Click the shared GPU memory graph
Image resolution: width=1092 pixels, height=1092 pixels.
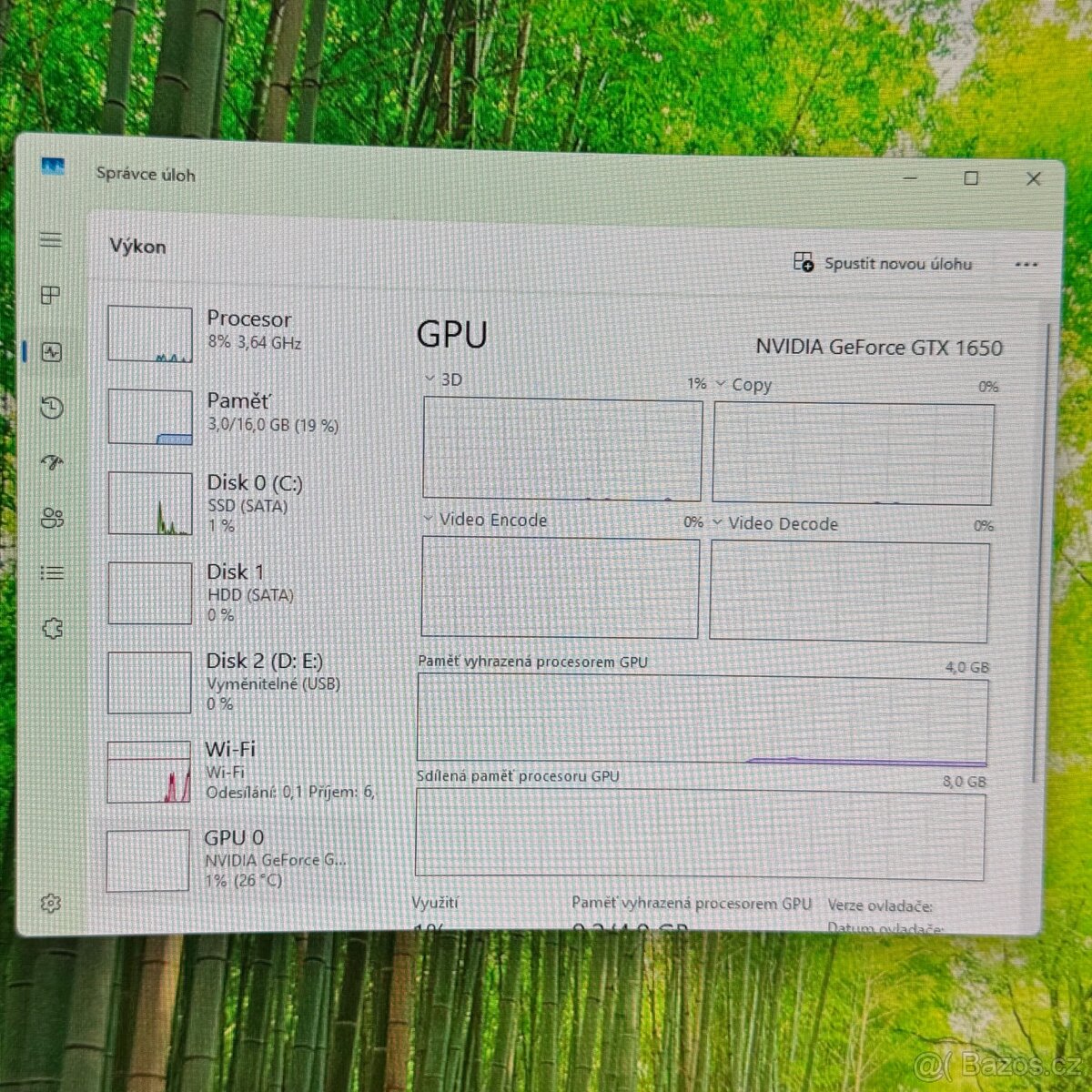pos(701,834)
